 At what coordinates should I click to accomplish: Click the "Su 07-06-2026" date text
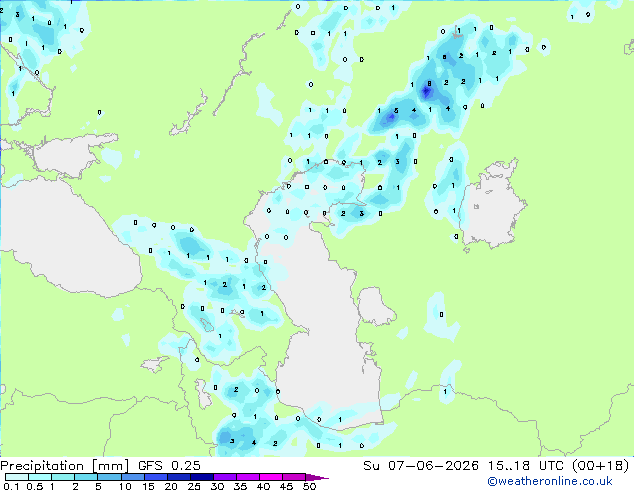(x=421, y=466)
